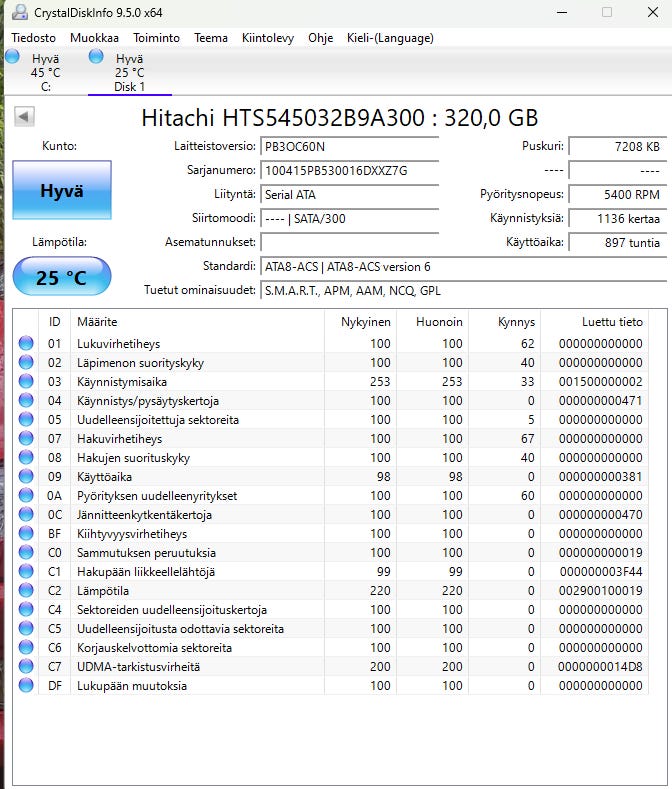Click status orb for Lukuvirhetiheys row
The image size is (672, 789).
tap(26, 344)
